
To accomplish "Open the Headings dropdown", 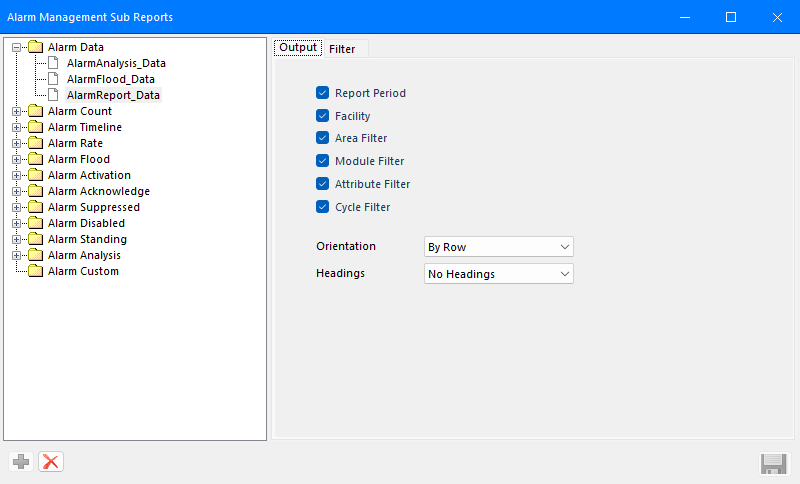I will tap(498, 274).
